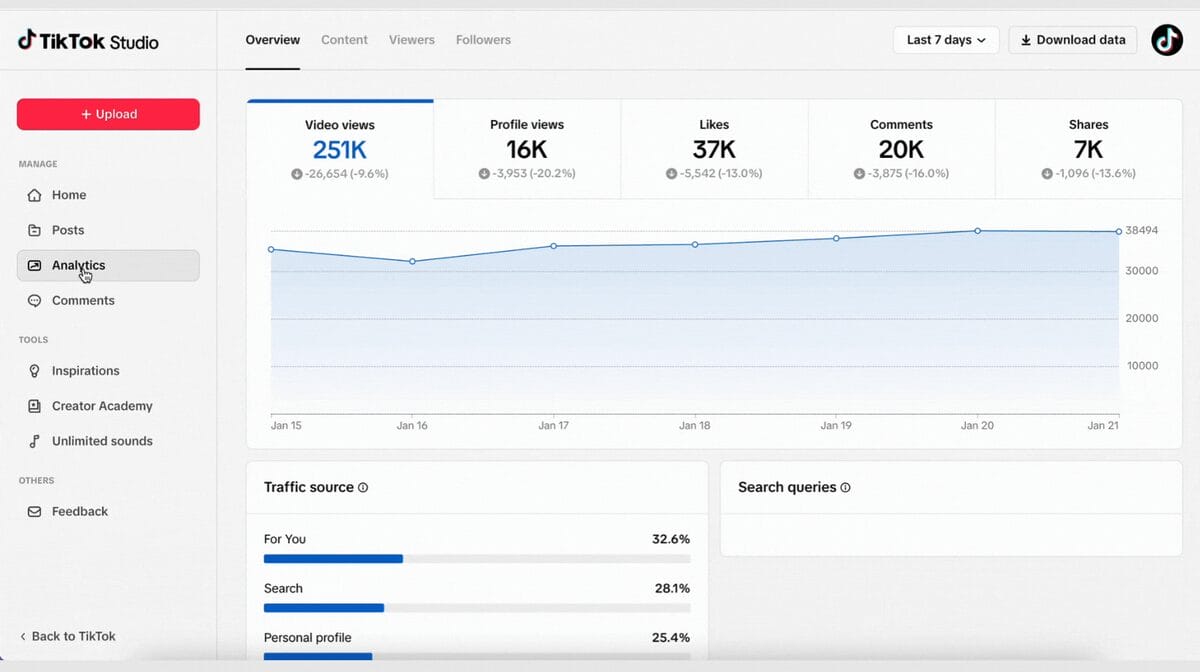
Task: Select the Home icon in sidebar
Action: tap(33, 194)
